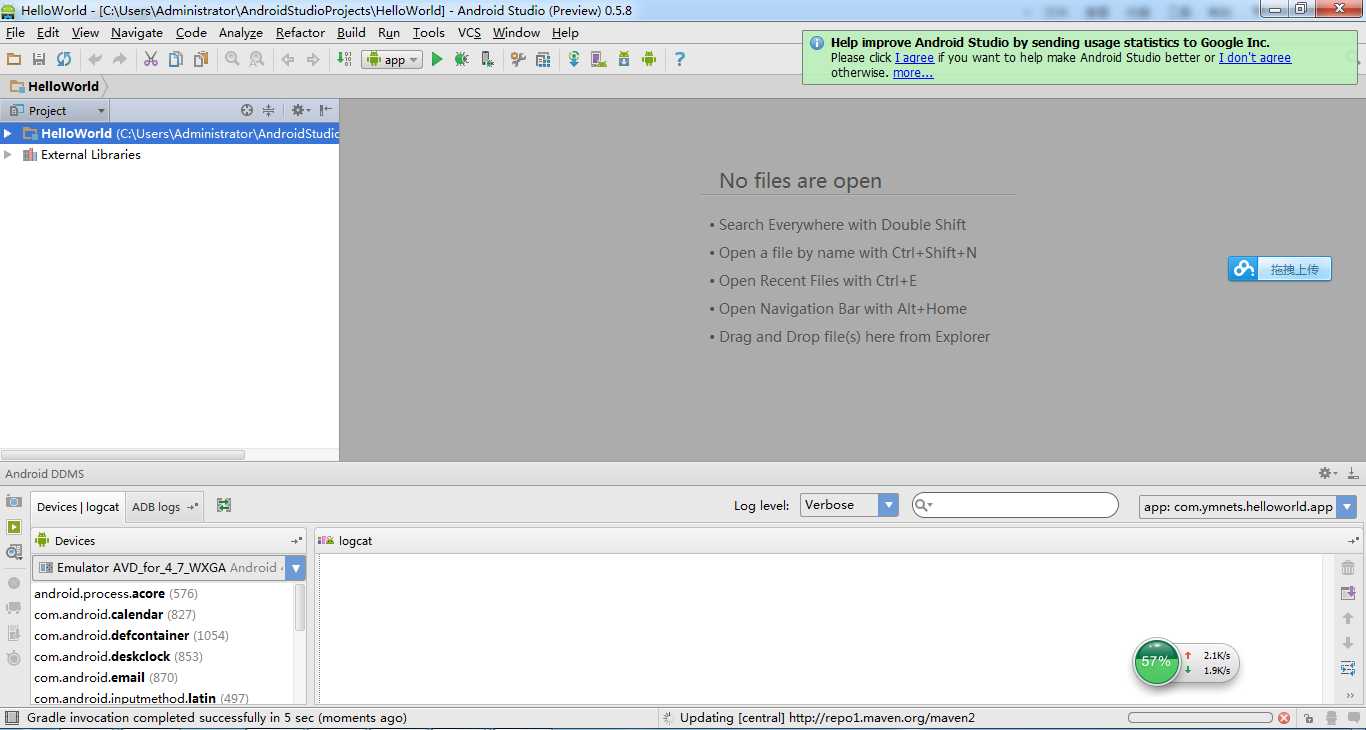
Task: Open the Log level Verbose dropdown
Action: pos(849,505)
